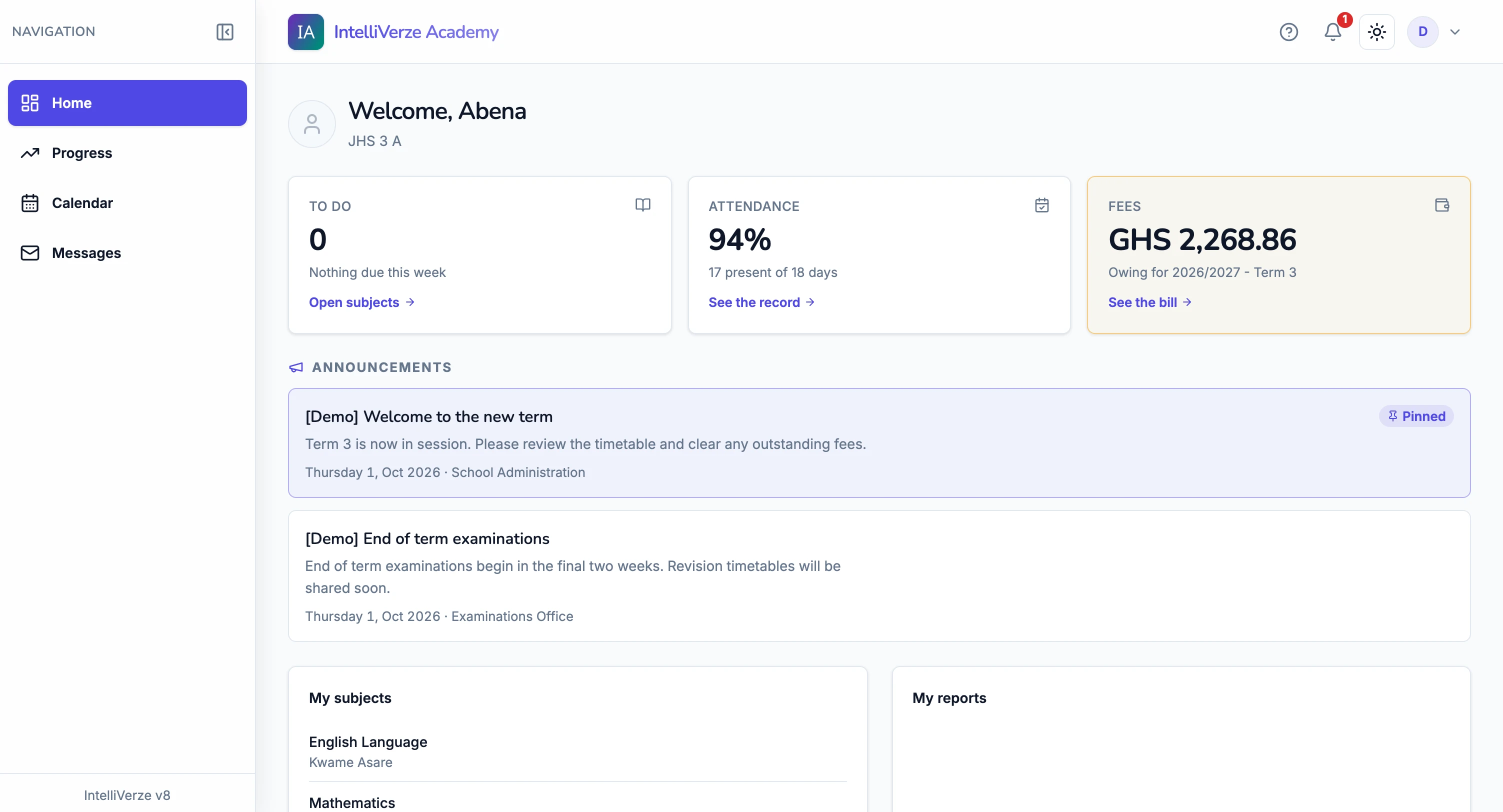Open the Welcome to the new term announcement
The height and width of the screenshot is (812, 1503).
[878, 443]
